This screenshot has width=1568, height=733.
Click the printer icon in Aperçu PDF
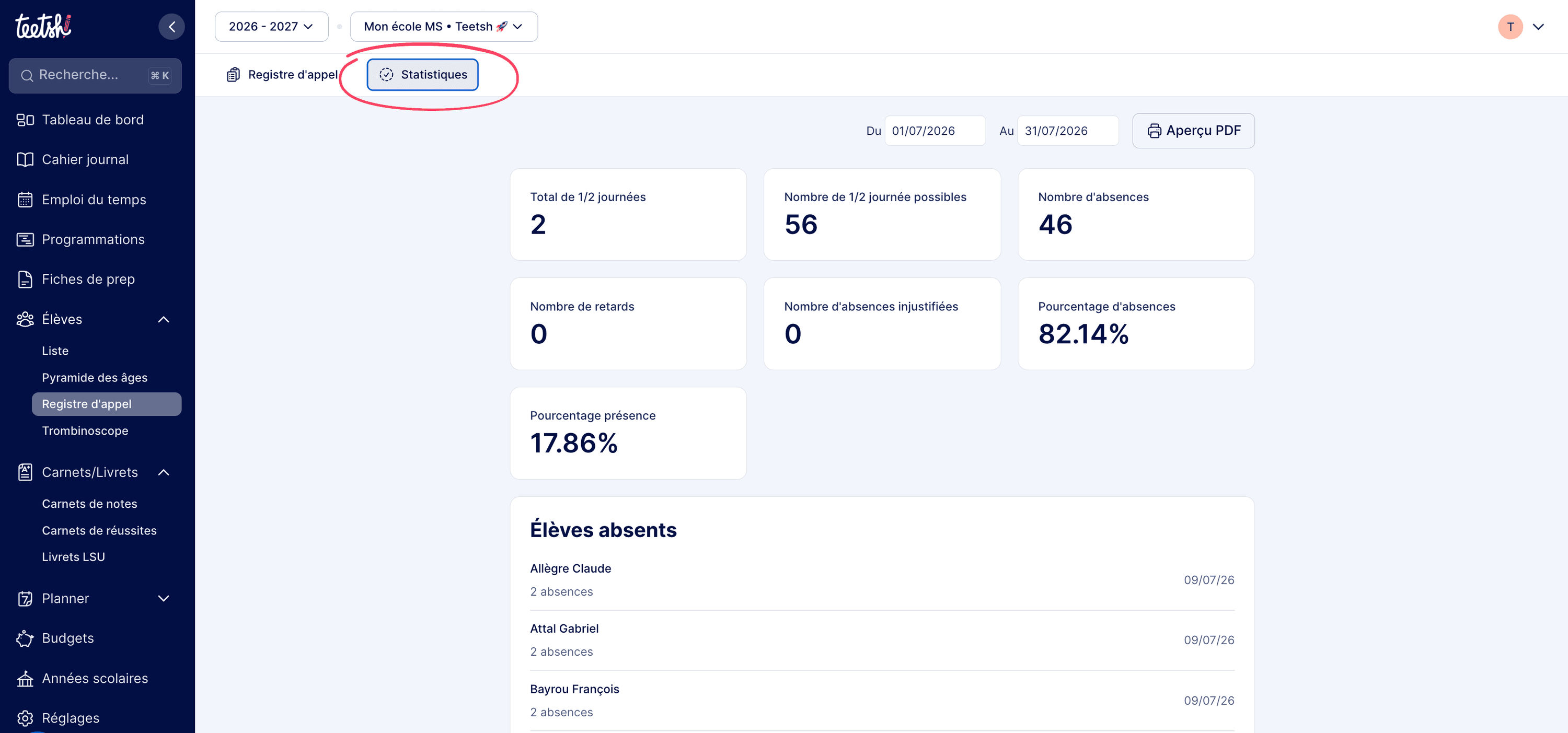(1154, 131)
